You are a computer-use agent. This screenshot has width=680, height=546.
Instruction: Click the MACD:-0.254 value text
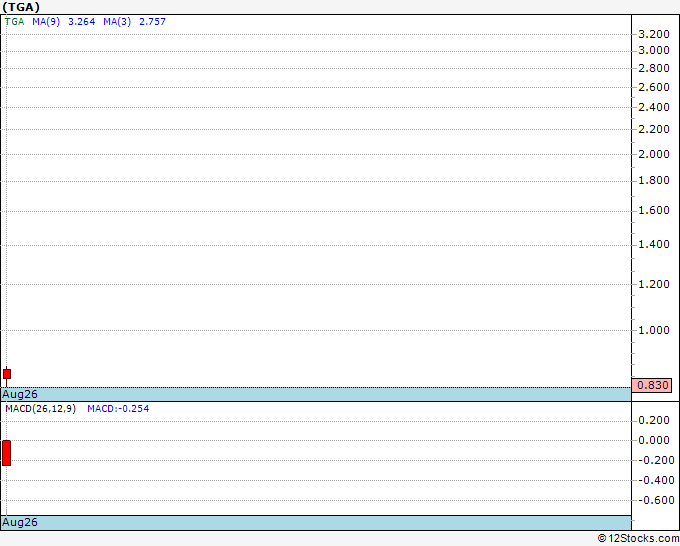click(118, 409)
